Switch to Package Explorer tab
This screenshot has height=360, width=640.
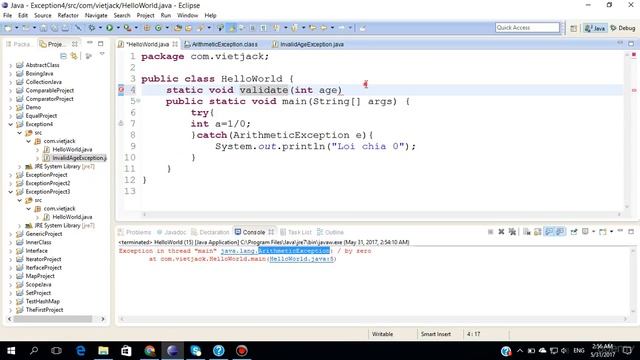(x=19, y=44)
